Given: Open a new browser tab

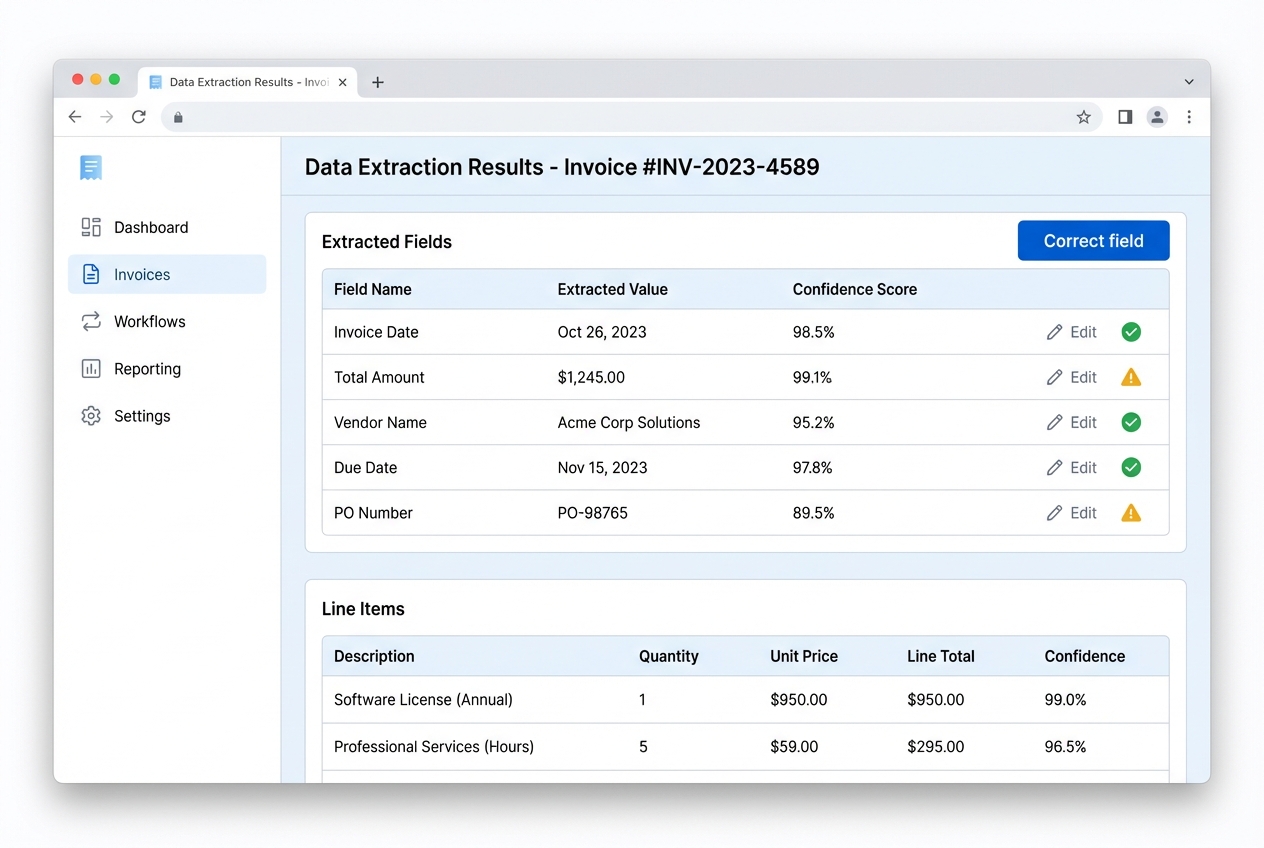Looking at the screenshot, I should pos(378,82).
